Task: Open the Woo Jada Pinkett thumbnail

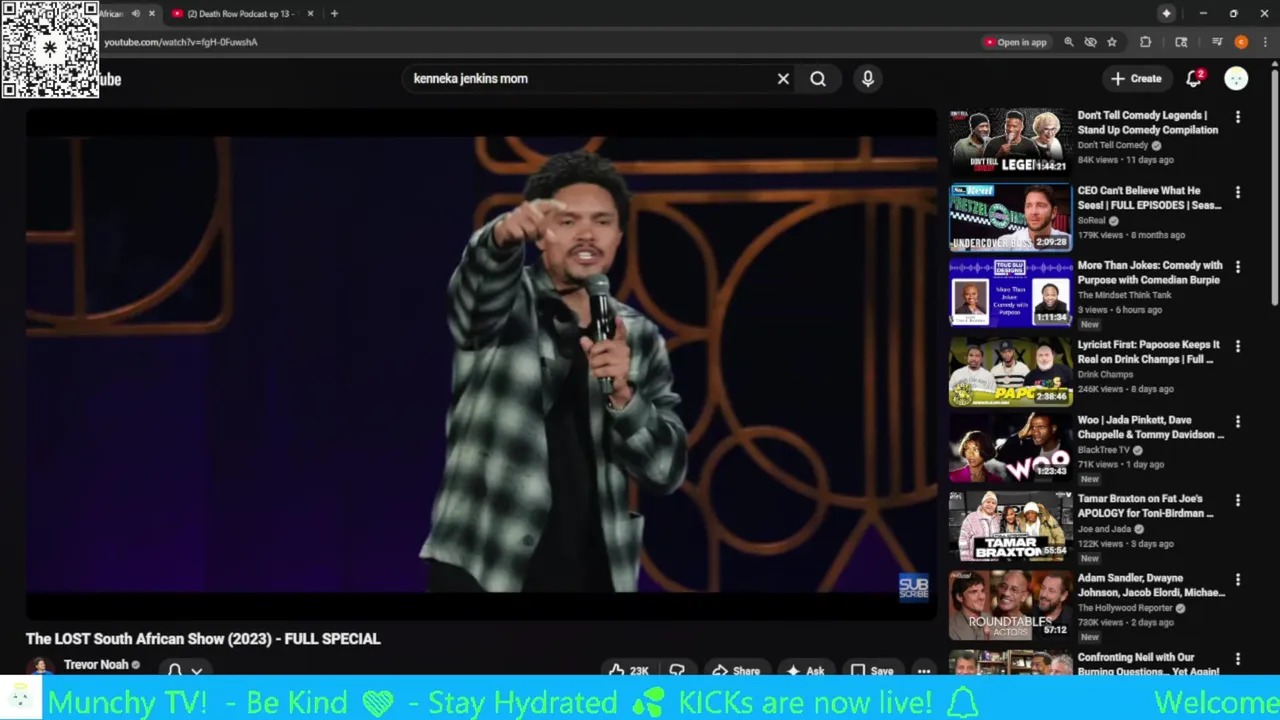Action: pyautogui.click(x=1010, y=446)
